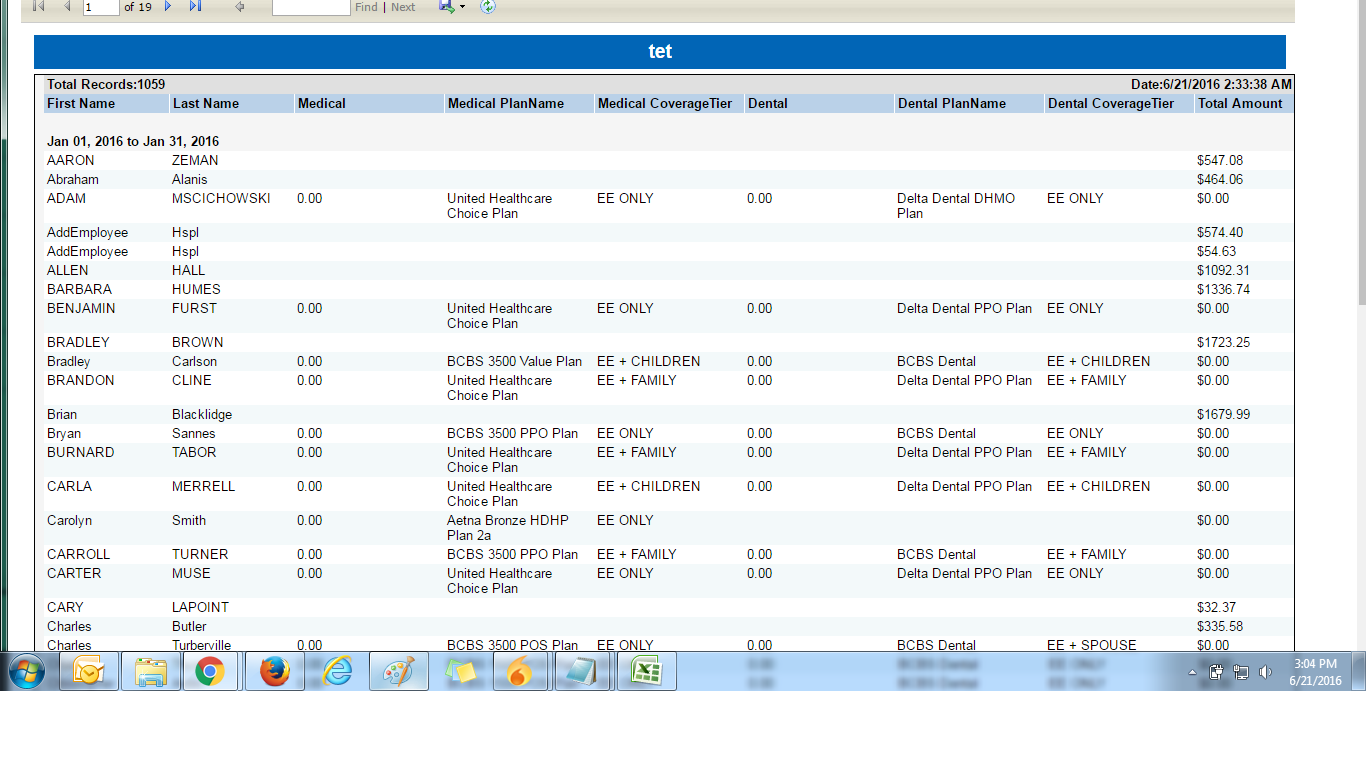Jump to last report page
The image size is (1366, 768).
click(x=195, y=7)
